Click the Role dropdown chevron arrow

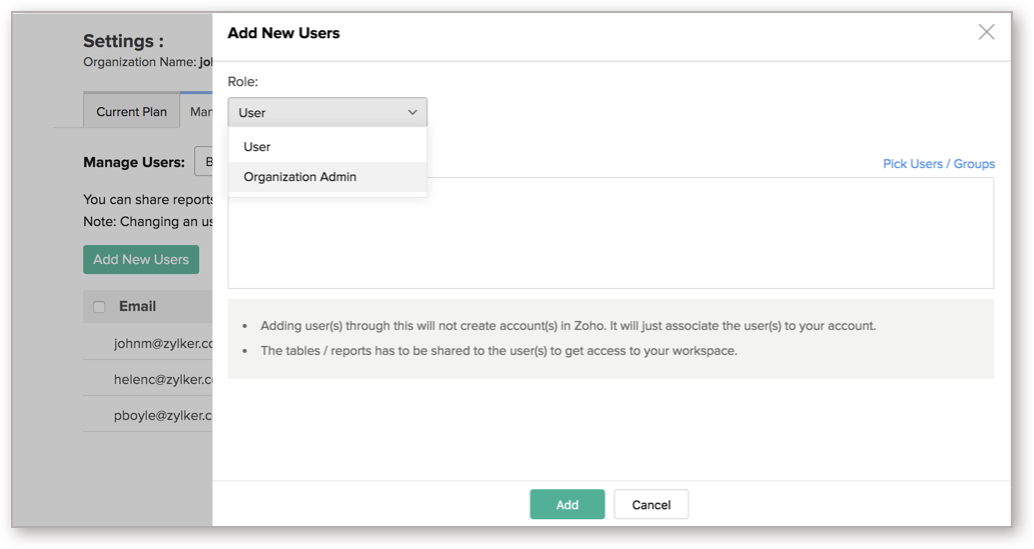(x=412, y=113)
